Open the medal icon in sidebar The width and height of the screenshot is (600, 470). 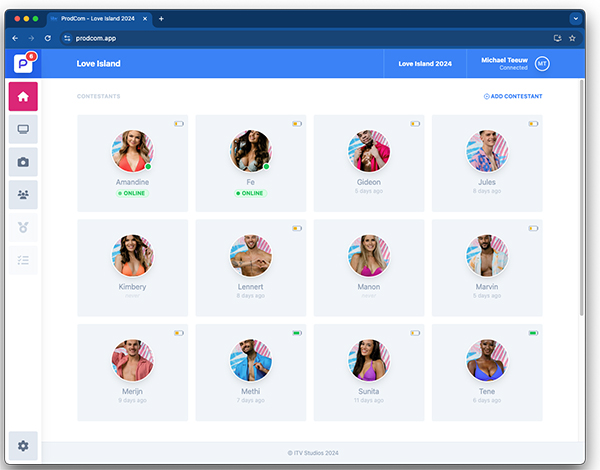[x=23, y=228]
